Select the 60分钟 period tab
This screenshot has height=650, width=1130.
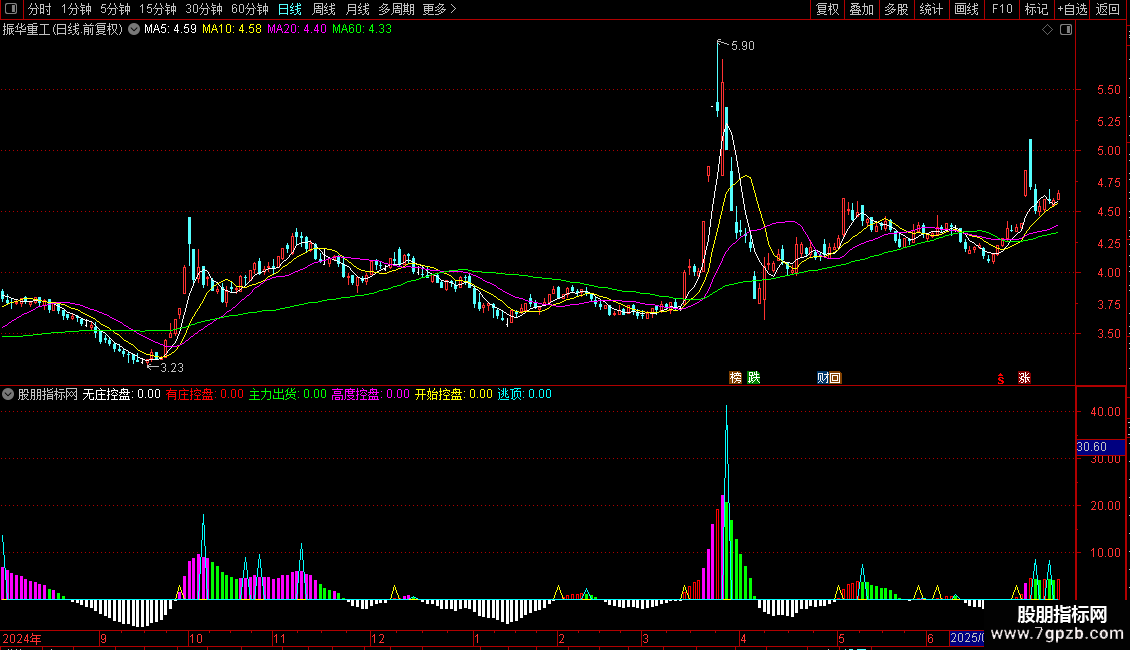(x=250, y=9)
